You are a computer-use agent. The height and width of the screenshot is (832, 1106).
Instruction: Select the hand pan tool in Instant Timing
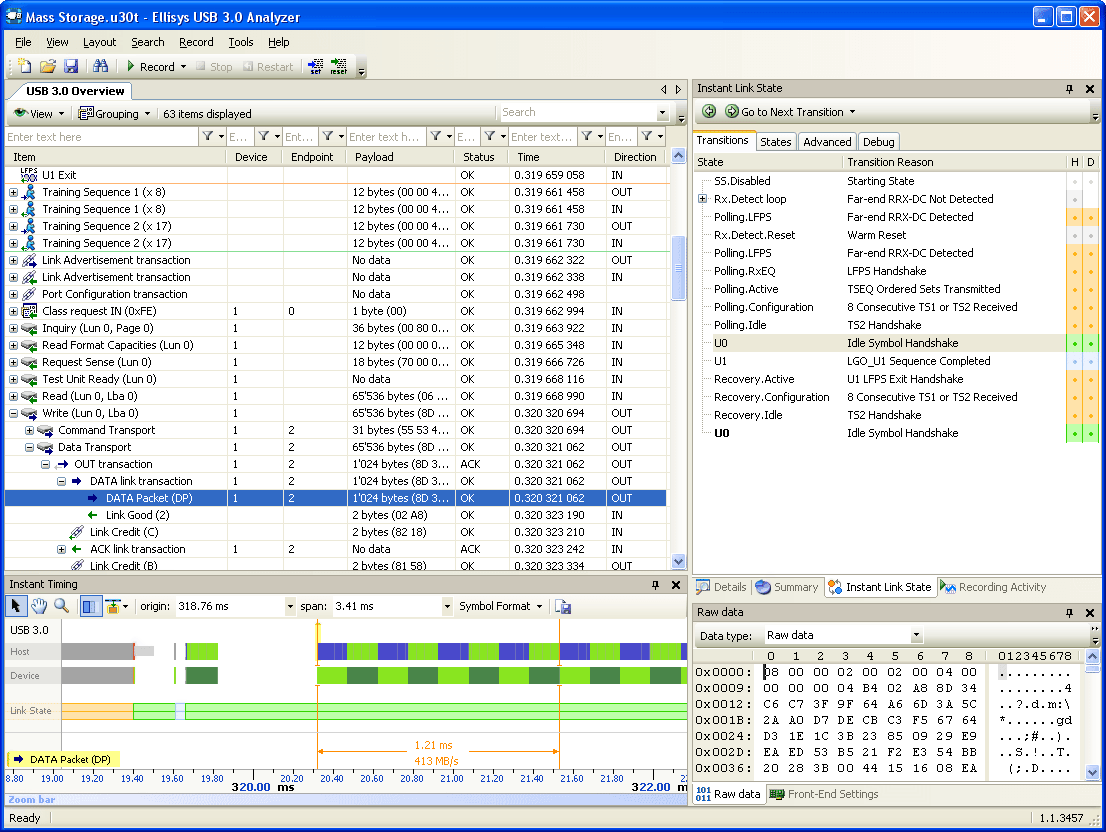point(39,606)
